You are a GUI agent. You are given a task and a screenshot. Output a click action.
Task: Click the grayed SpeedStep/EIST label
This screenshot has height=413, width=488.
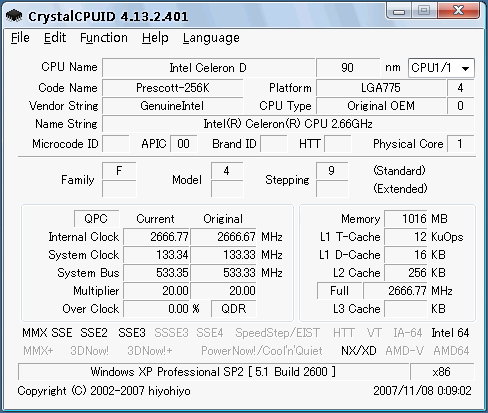tap(277, 333)
